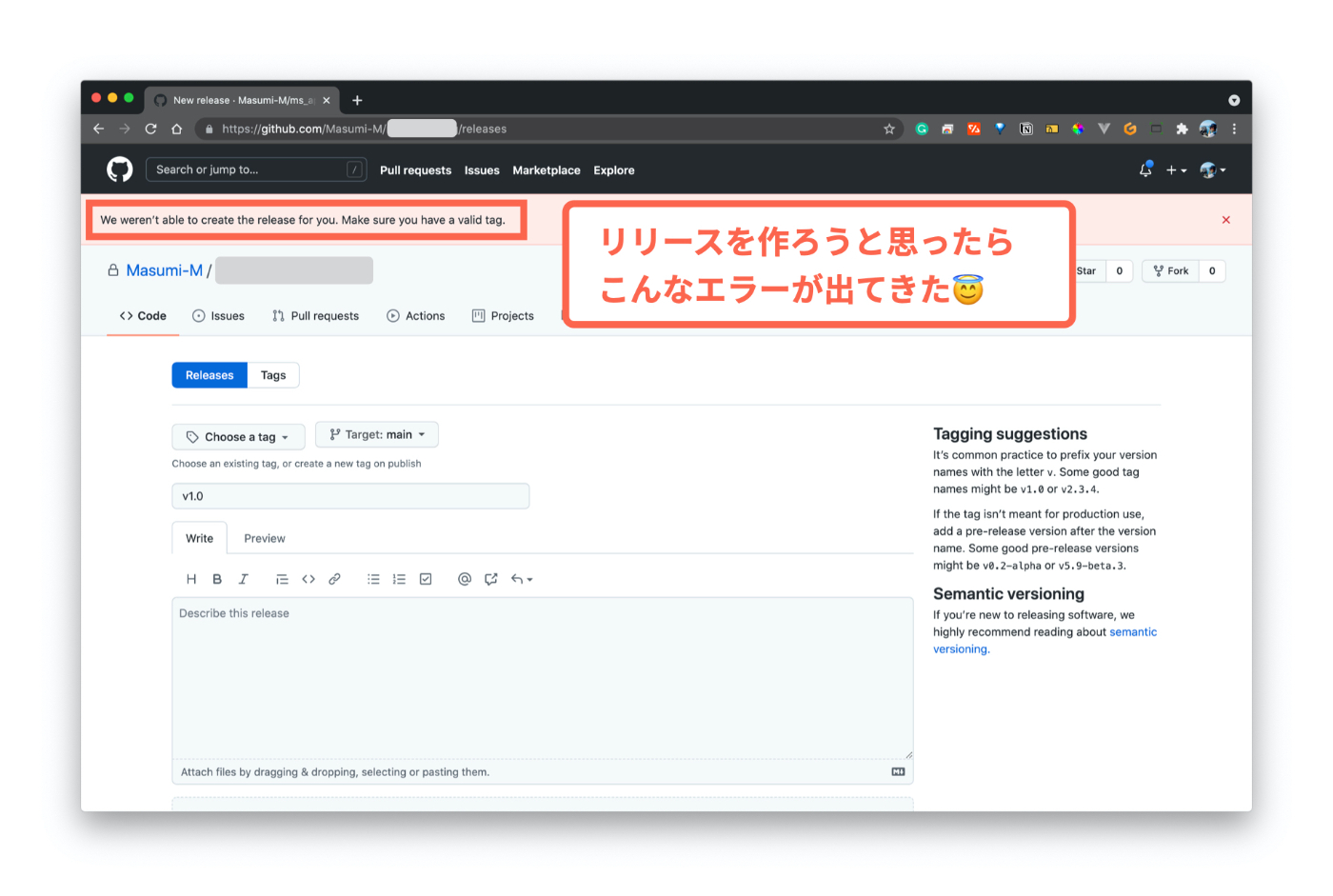Open the Code repository tab

click(143, 316)
